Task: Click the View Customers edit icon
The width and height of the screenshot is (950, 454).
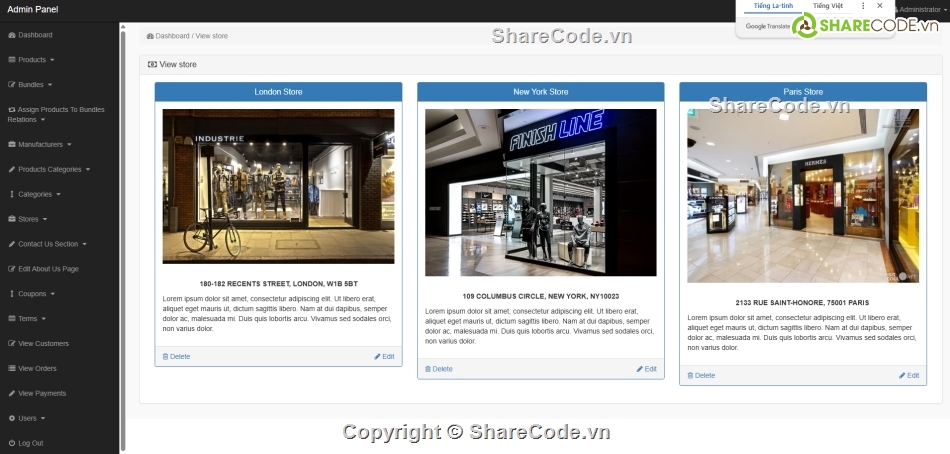Action: point(12,344)
